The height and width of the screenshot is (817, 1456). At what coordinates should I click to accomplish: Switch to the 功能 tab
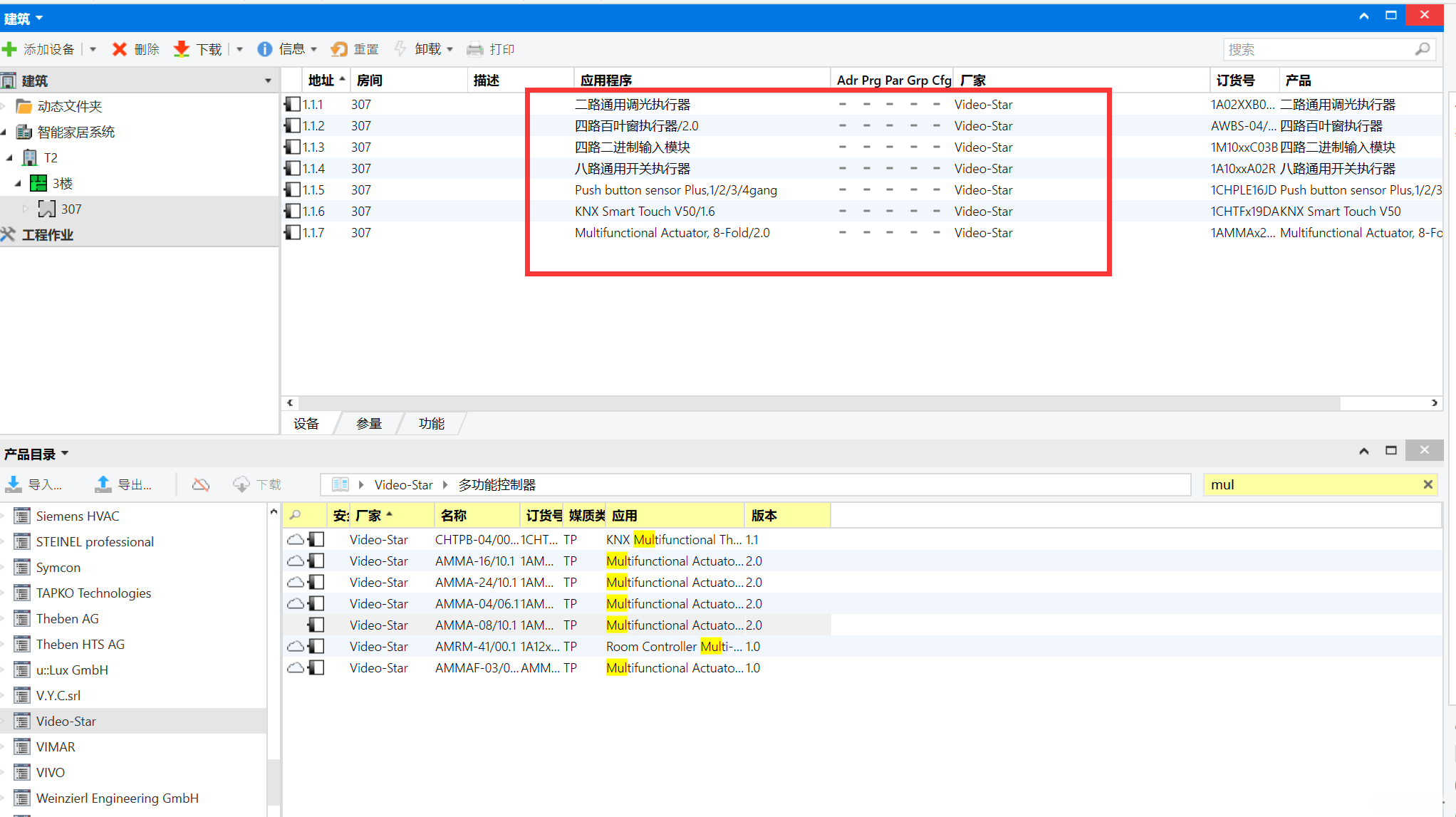431,424
